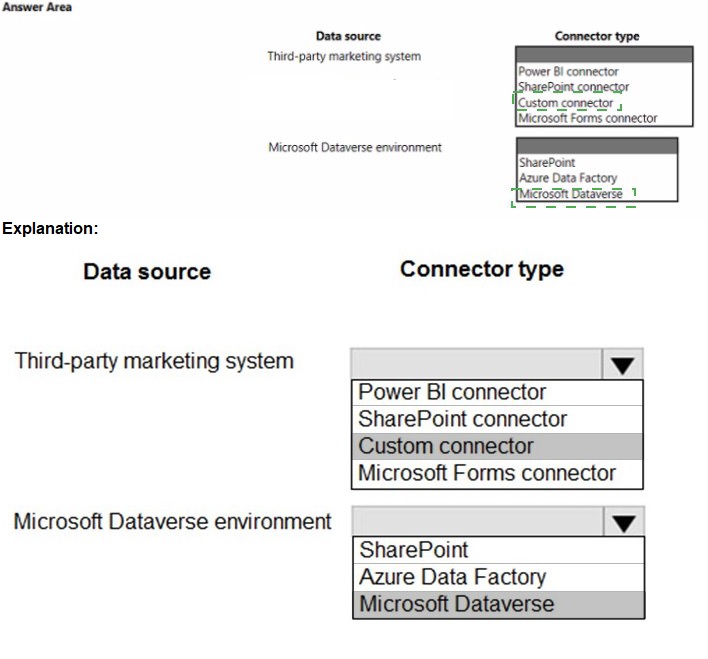Select 'Microsoft Dataverse' in the Answer Area list
708x659 pixels.
tap(571, 194)
